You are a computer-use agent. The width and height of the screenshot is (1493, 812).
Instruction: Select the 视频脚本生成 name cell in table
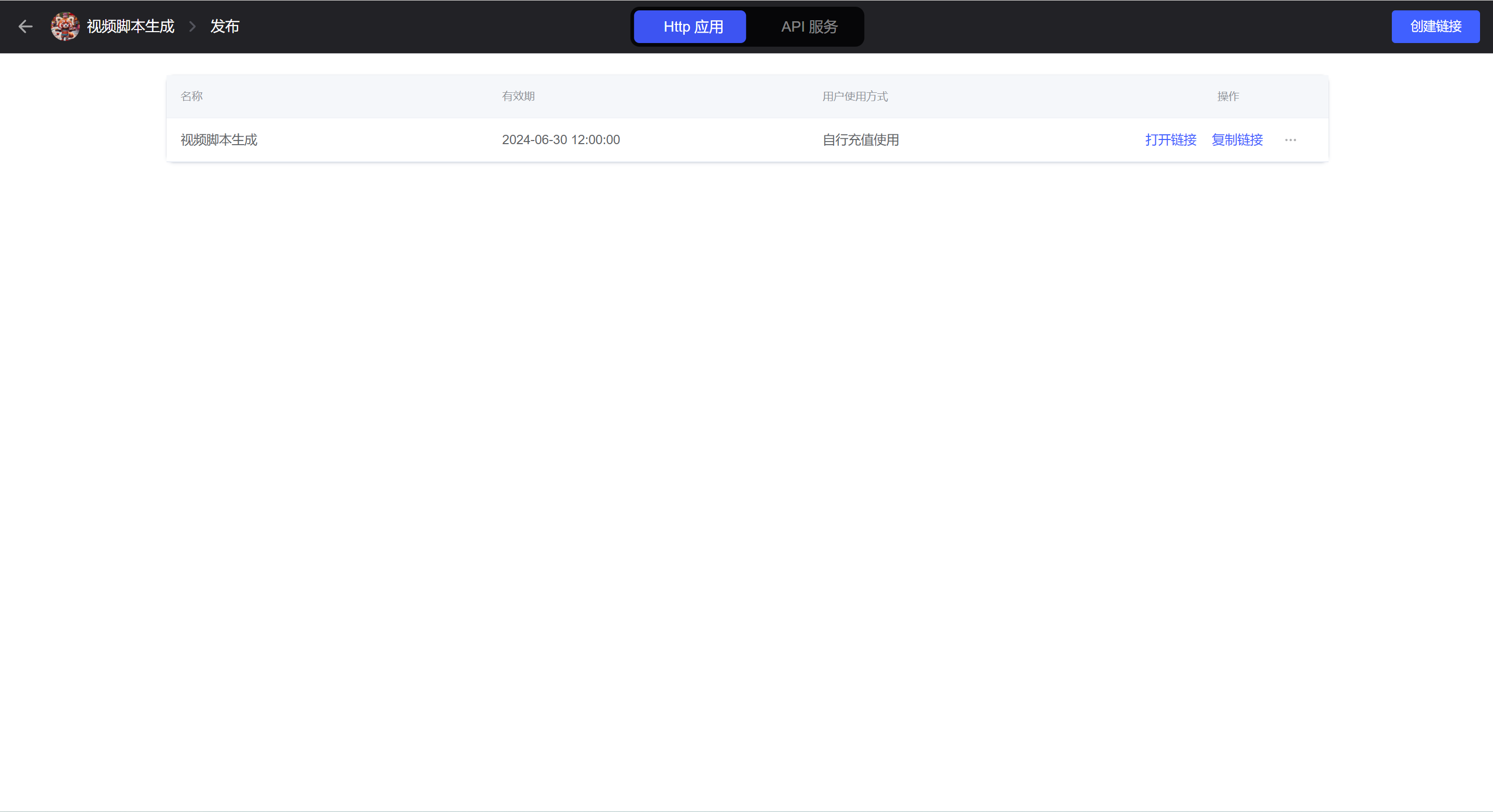218,140
